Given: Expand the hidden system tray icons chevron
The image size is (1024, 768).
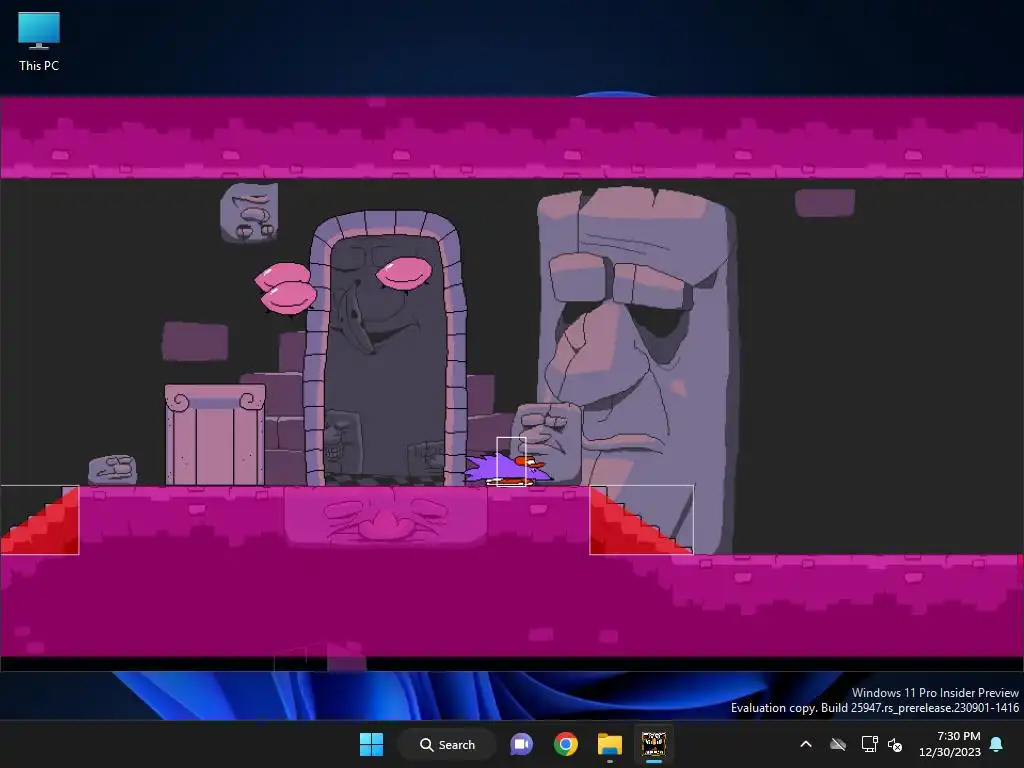Looking at the screenshot, I should tap(806, 744).
